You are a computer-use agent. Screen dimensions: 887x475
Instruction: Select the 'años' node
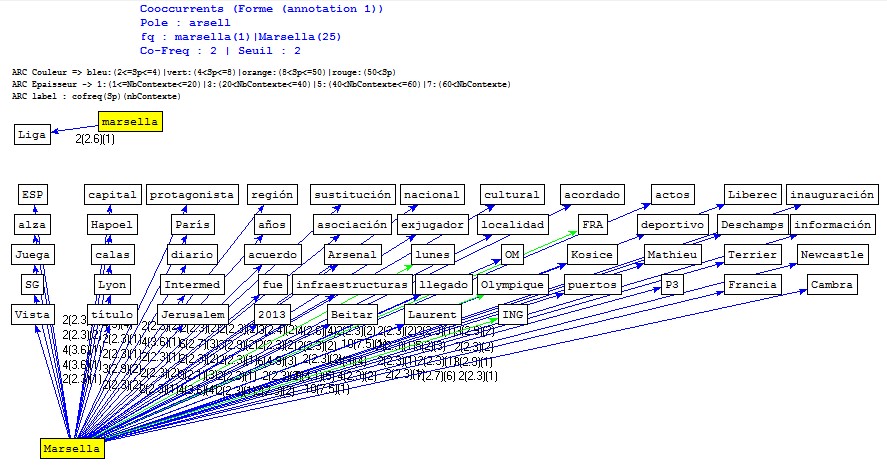pyautogui.click(x=272, y=224)
